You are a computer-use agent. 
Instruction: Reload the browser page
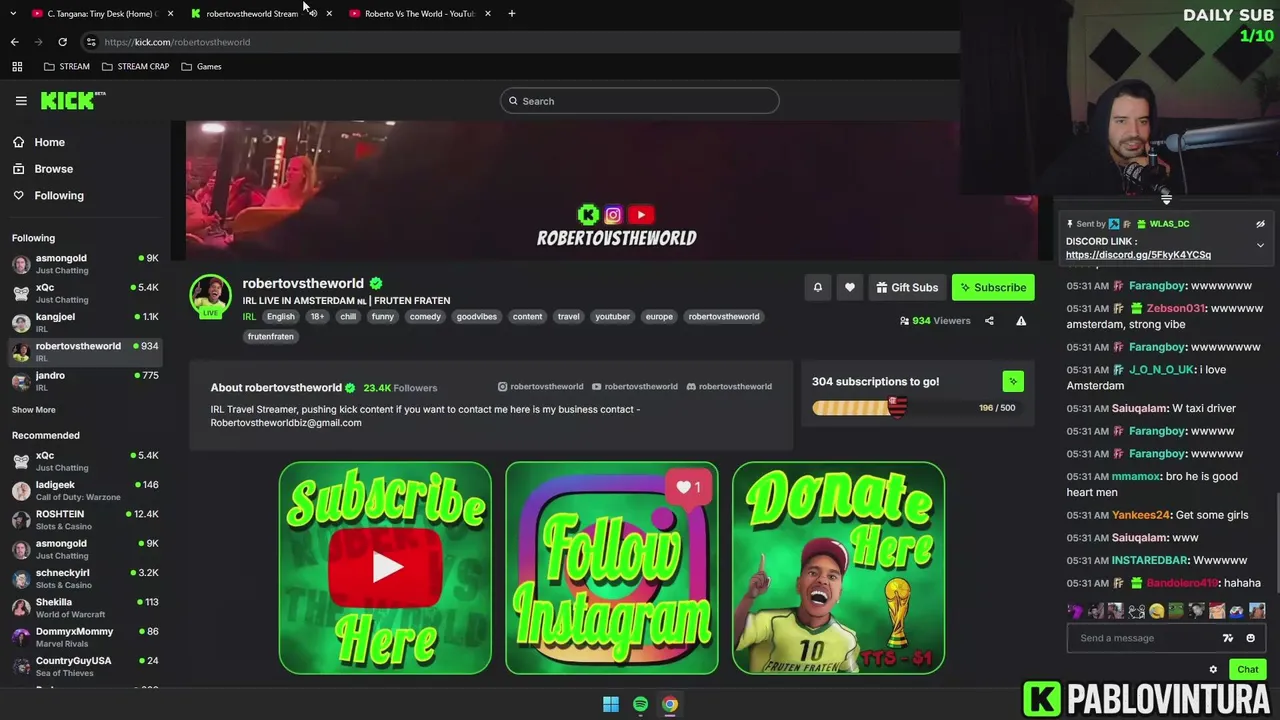tap(62, 42)
